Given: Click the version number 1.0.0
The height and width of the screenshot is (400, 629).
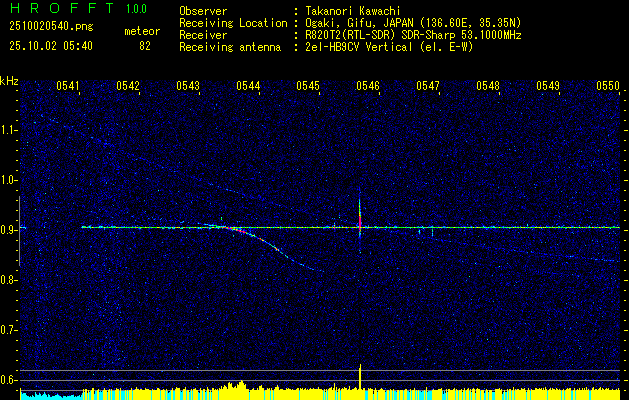Looking at the screenshot, I should coord(136,9).
